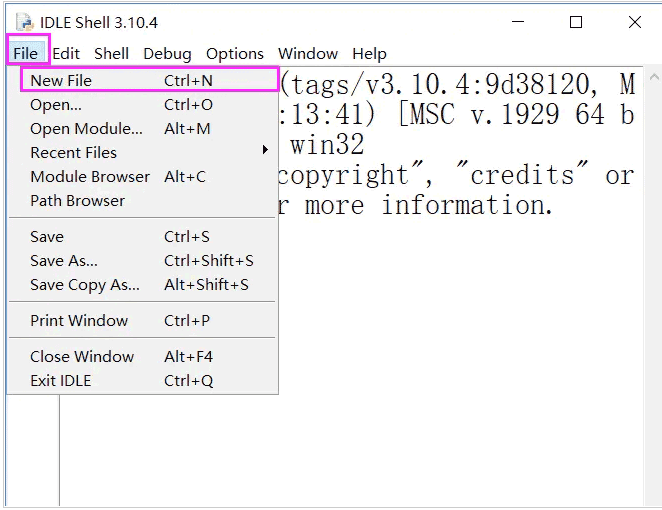Open the Help menu

(x=369, y=54)
